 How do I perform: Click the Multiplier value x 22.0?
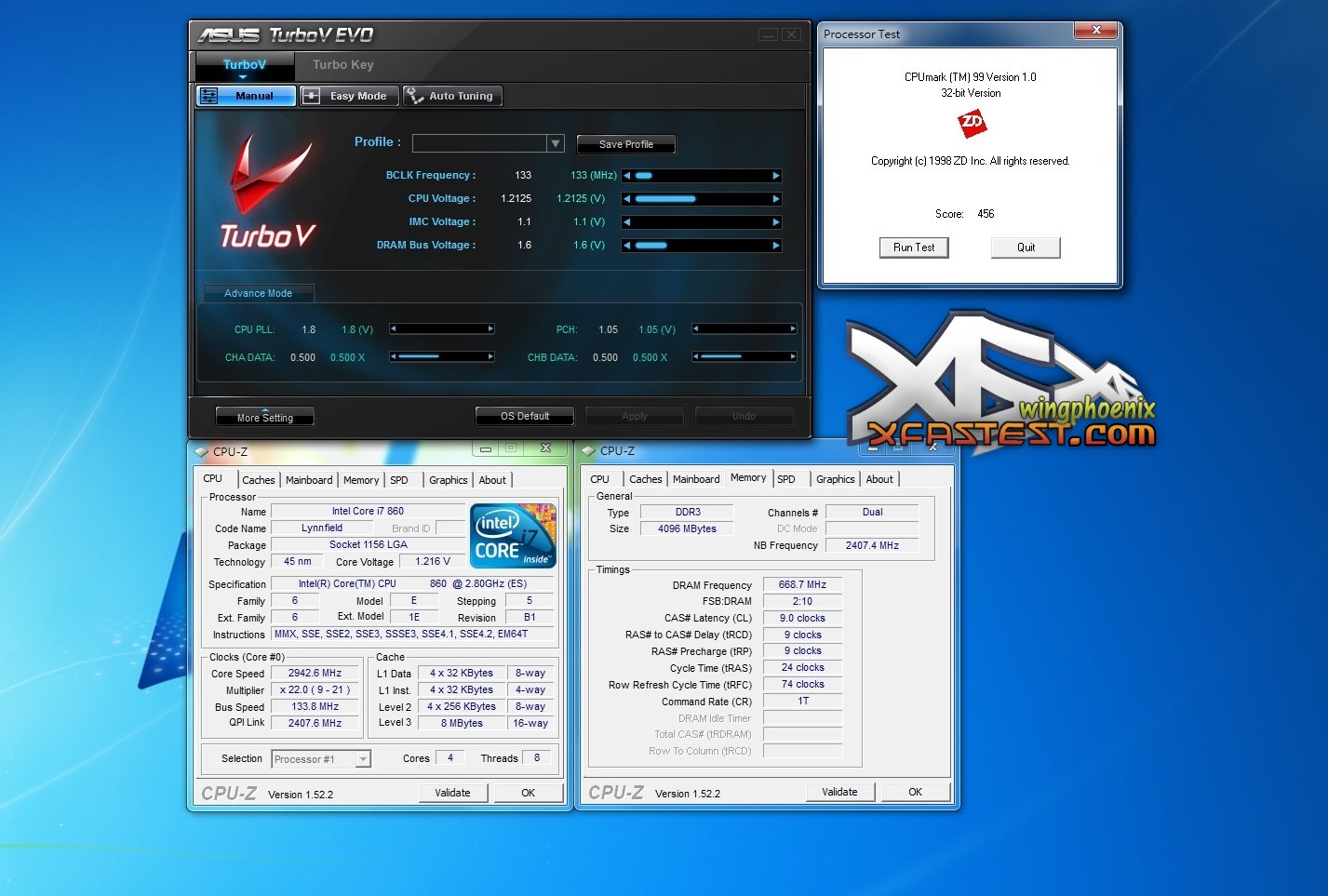(x=315, y=690)
